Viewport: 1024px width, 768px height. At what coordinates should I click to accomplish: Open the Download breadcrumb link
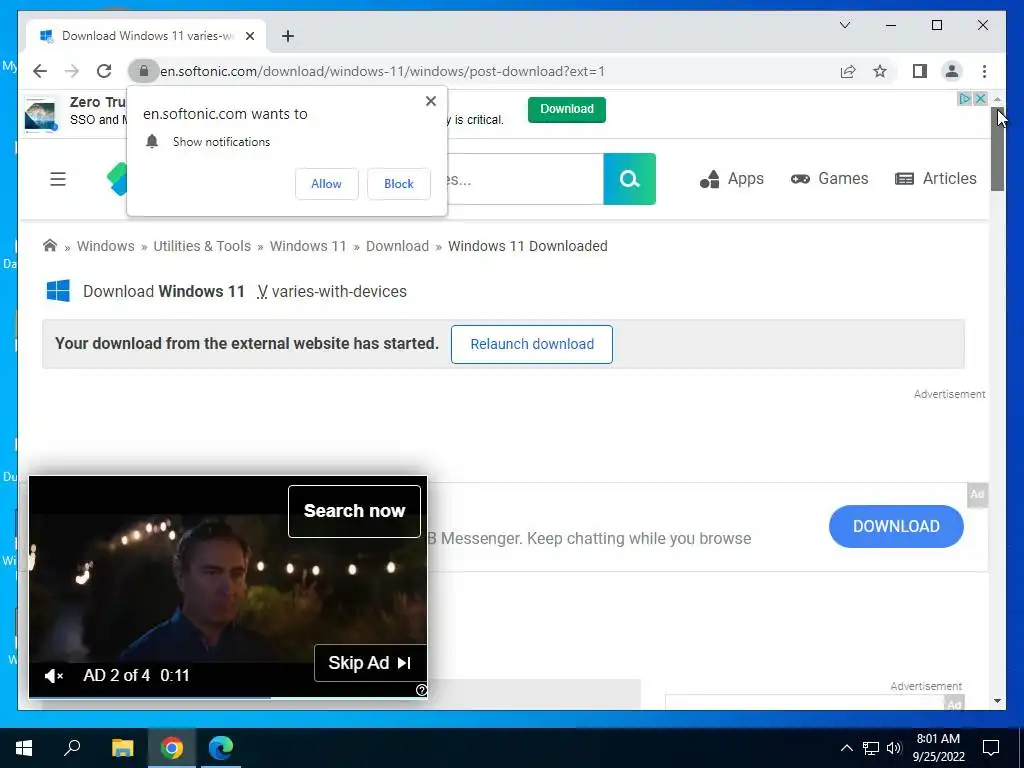tap(397, 246)
